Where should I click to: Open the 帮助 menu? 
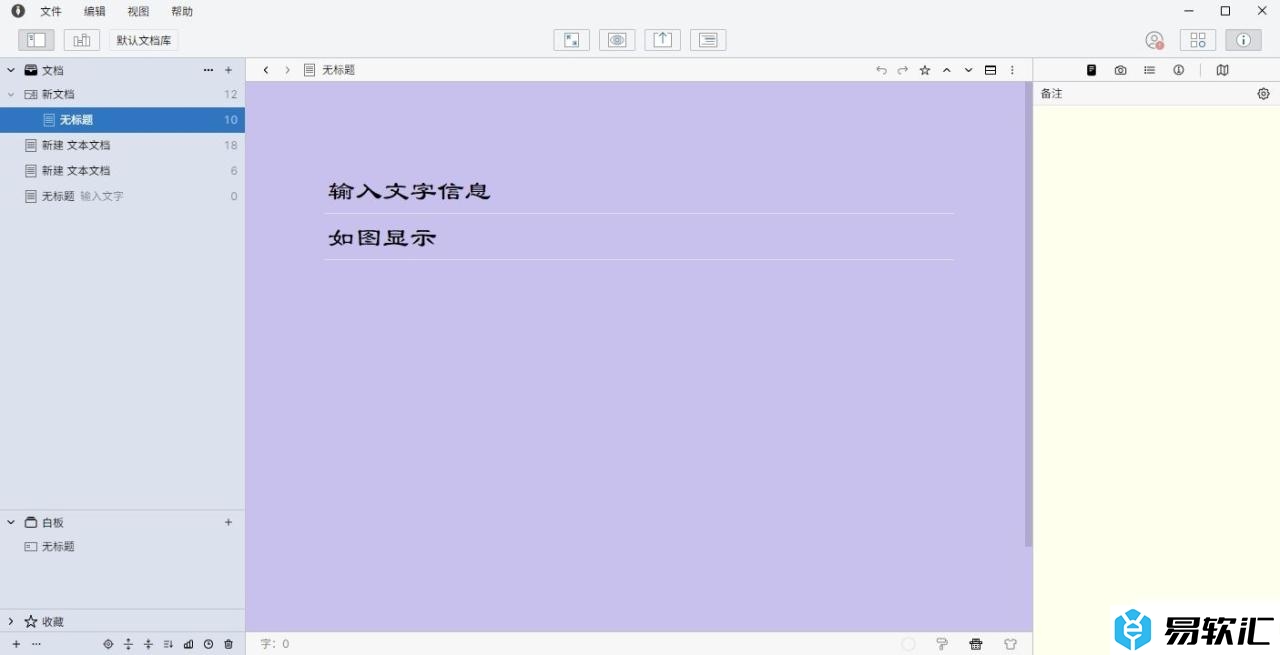coord(182,11)
